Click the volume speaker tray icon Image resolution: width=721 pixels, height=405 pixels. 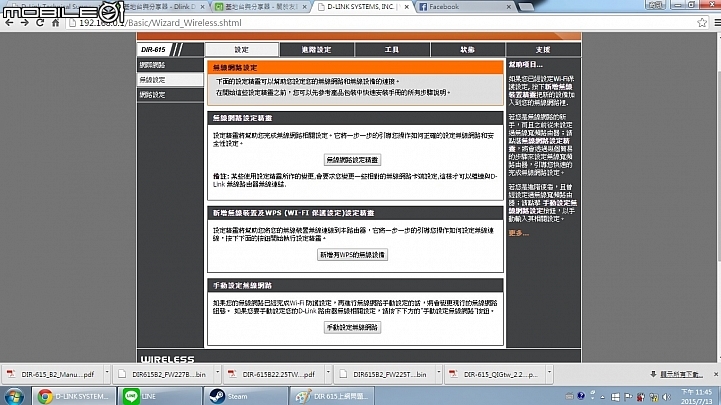[666, 396]
